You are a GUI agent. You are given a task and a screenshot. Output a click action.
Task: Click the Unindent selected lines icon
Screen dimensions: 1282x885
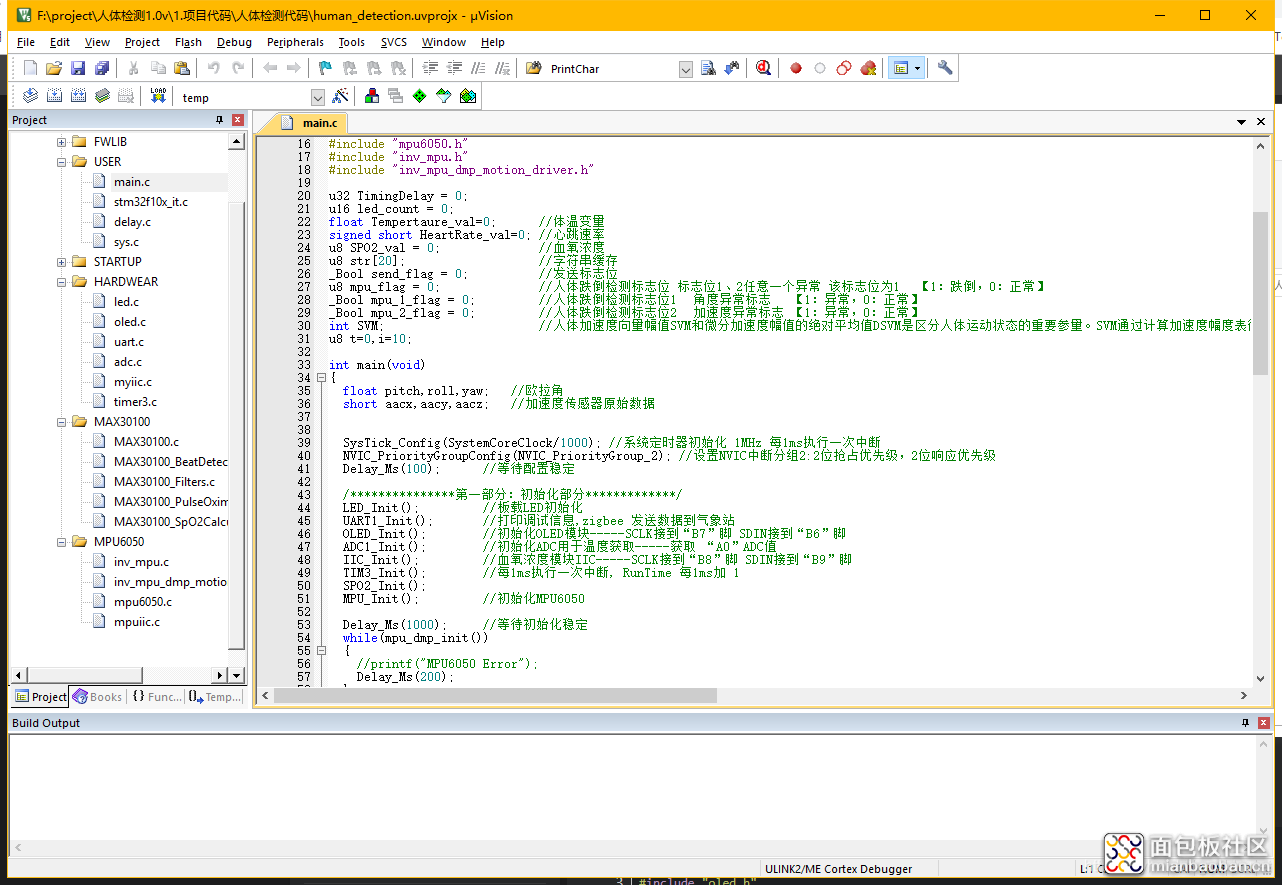tap(455, 68)
